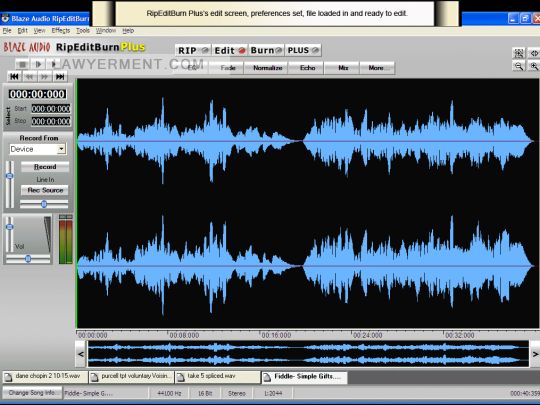The width and height of the screenshot is (540, 405).
Task: Click the current position time display
Action: (38, 94)
